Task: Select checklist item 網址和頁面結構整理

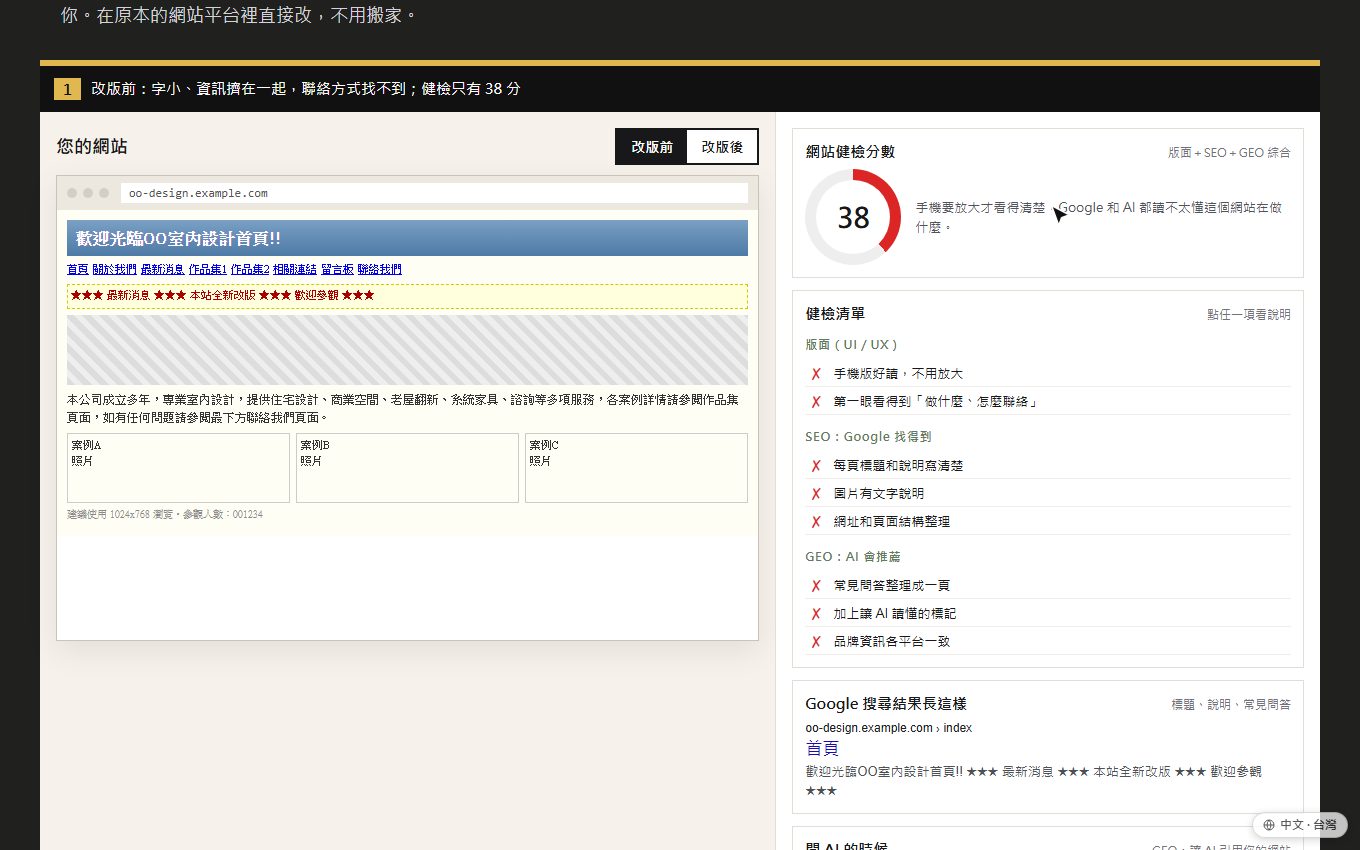Action: (x=1048, y=522)
